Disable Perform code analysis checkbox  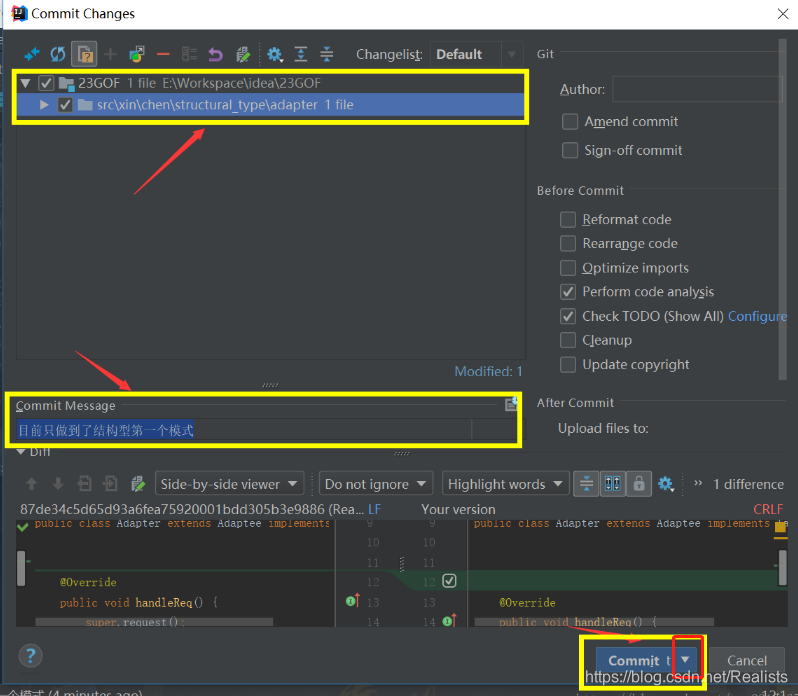click(x=568, y=292)
